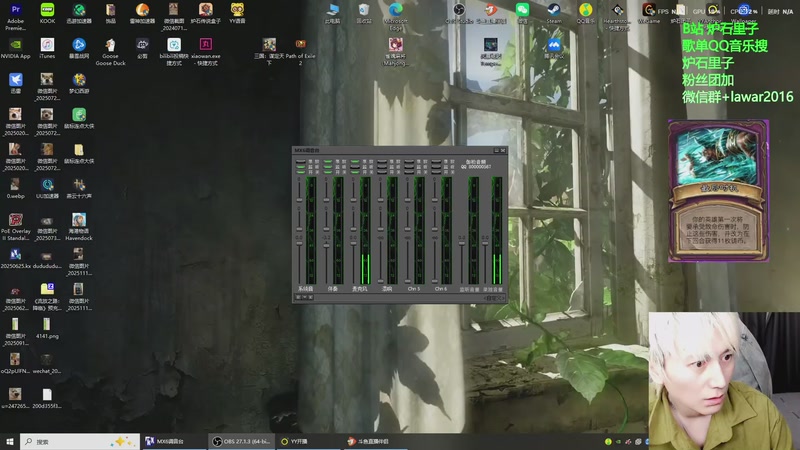Open the UU加速器 desktop icon

coord(47,188)
